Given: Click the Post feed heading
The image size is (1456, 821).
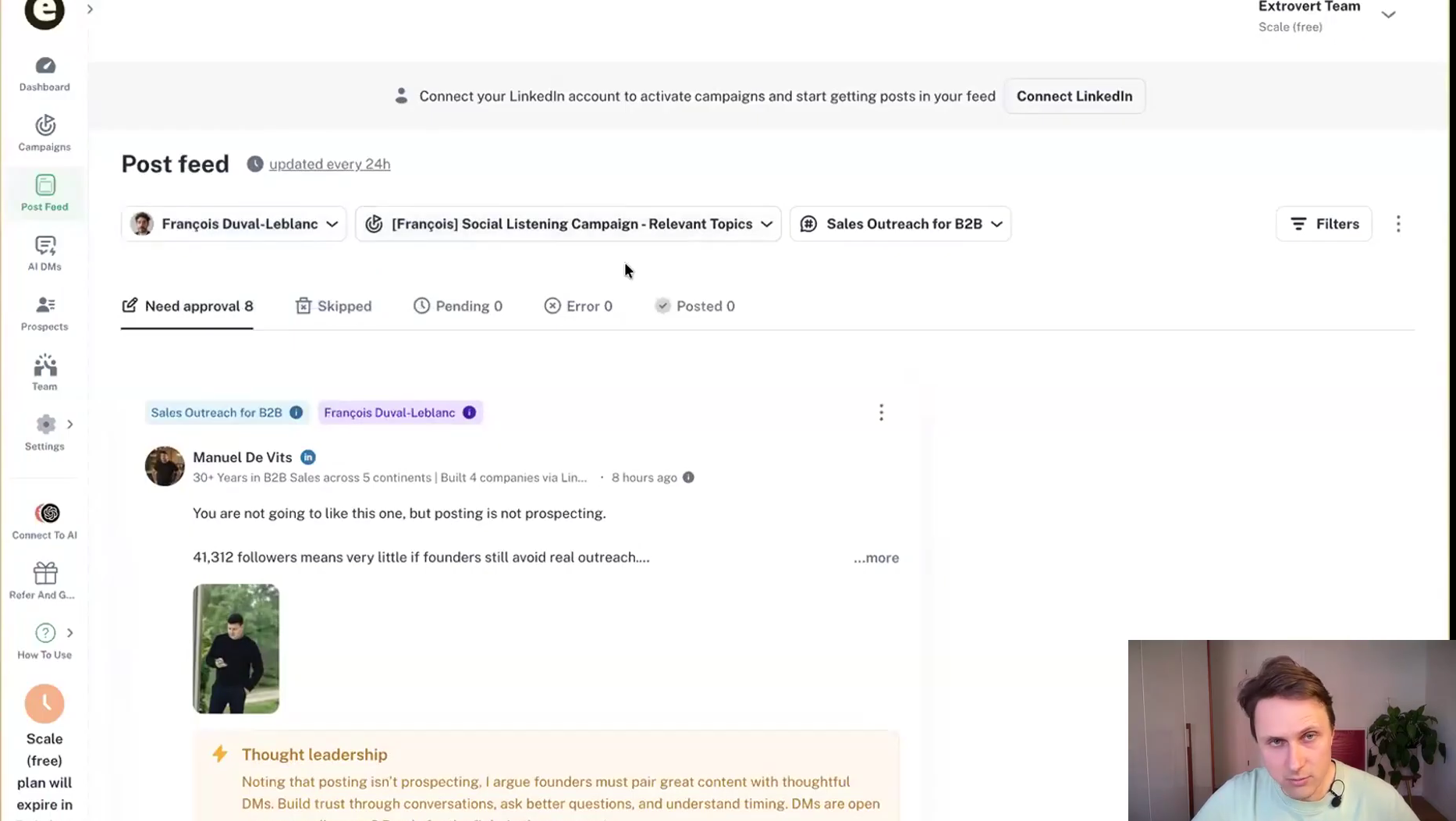Looking at the screenshot, I should (x=176, y=164).
